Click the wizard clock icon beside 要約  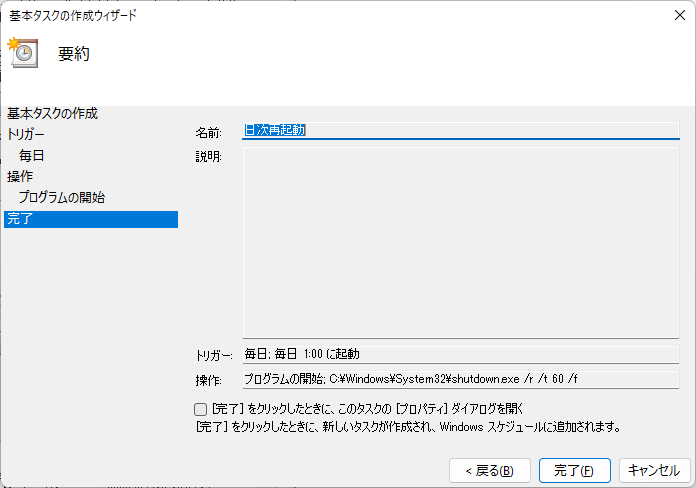point(23,53)
